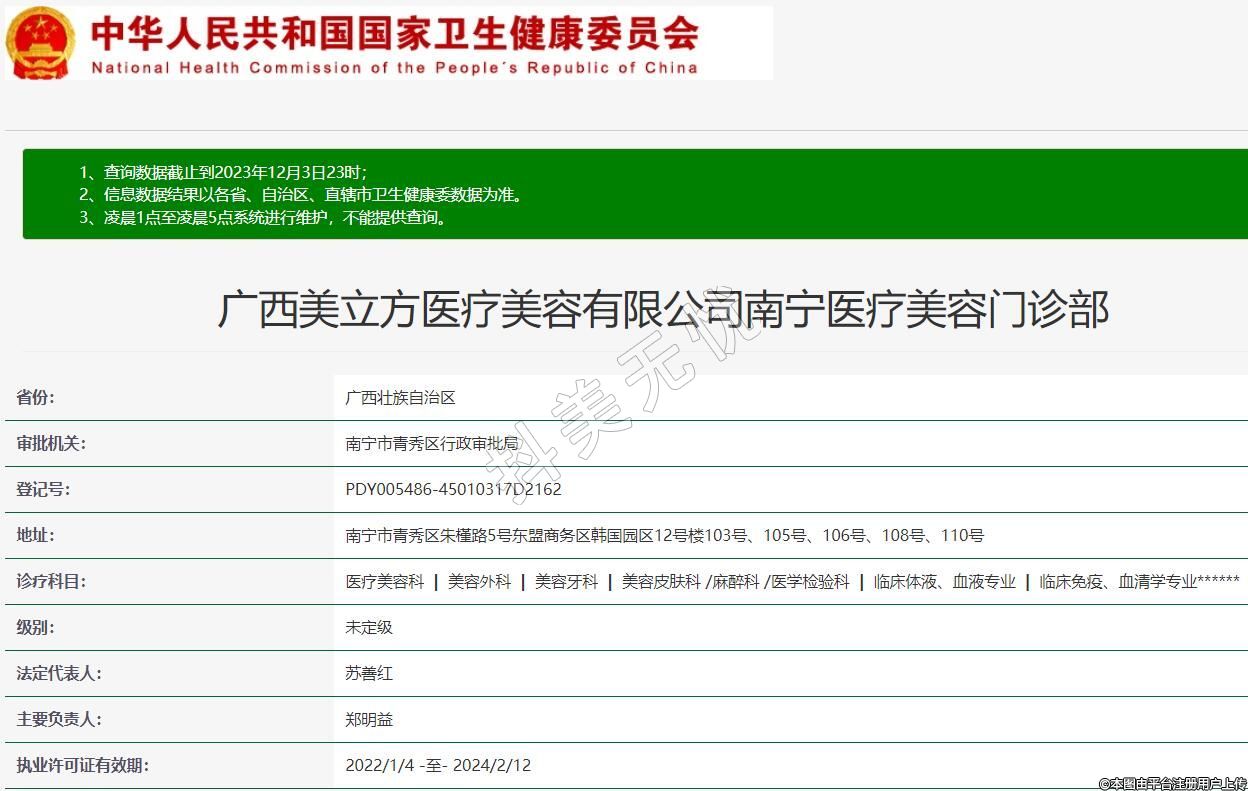Click the 美容外科 department entry

click(479, 582)
